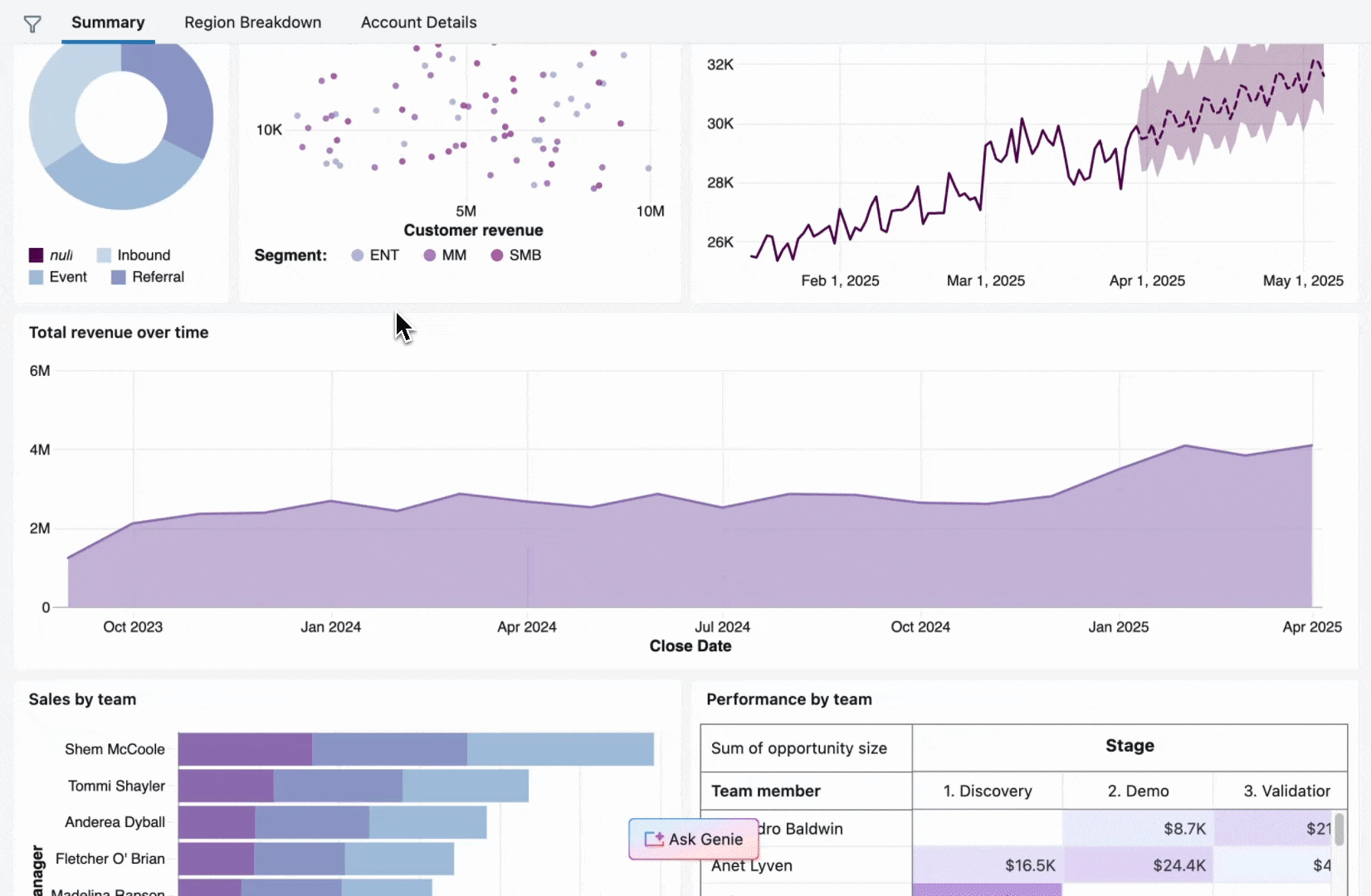Toggle MM segment in scatter legend
Screen dimensions: 1371x896
pyautogui.click(x=430, y=256)
